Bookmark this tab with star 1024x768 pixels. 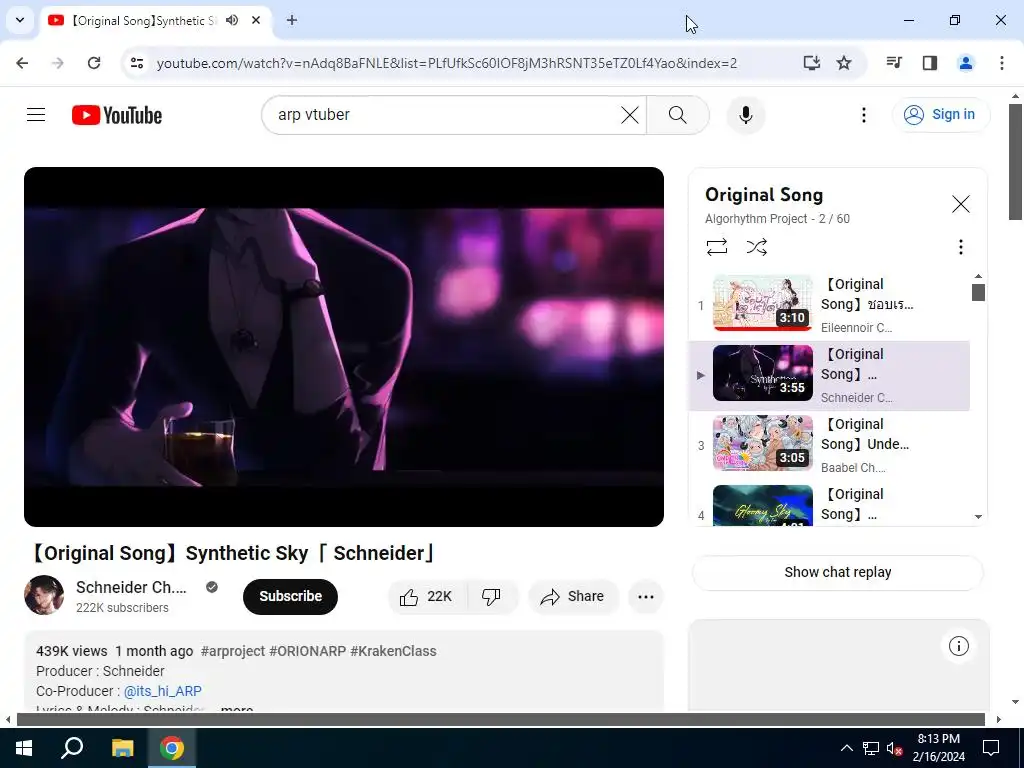coord(844,63)
